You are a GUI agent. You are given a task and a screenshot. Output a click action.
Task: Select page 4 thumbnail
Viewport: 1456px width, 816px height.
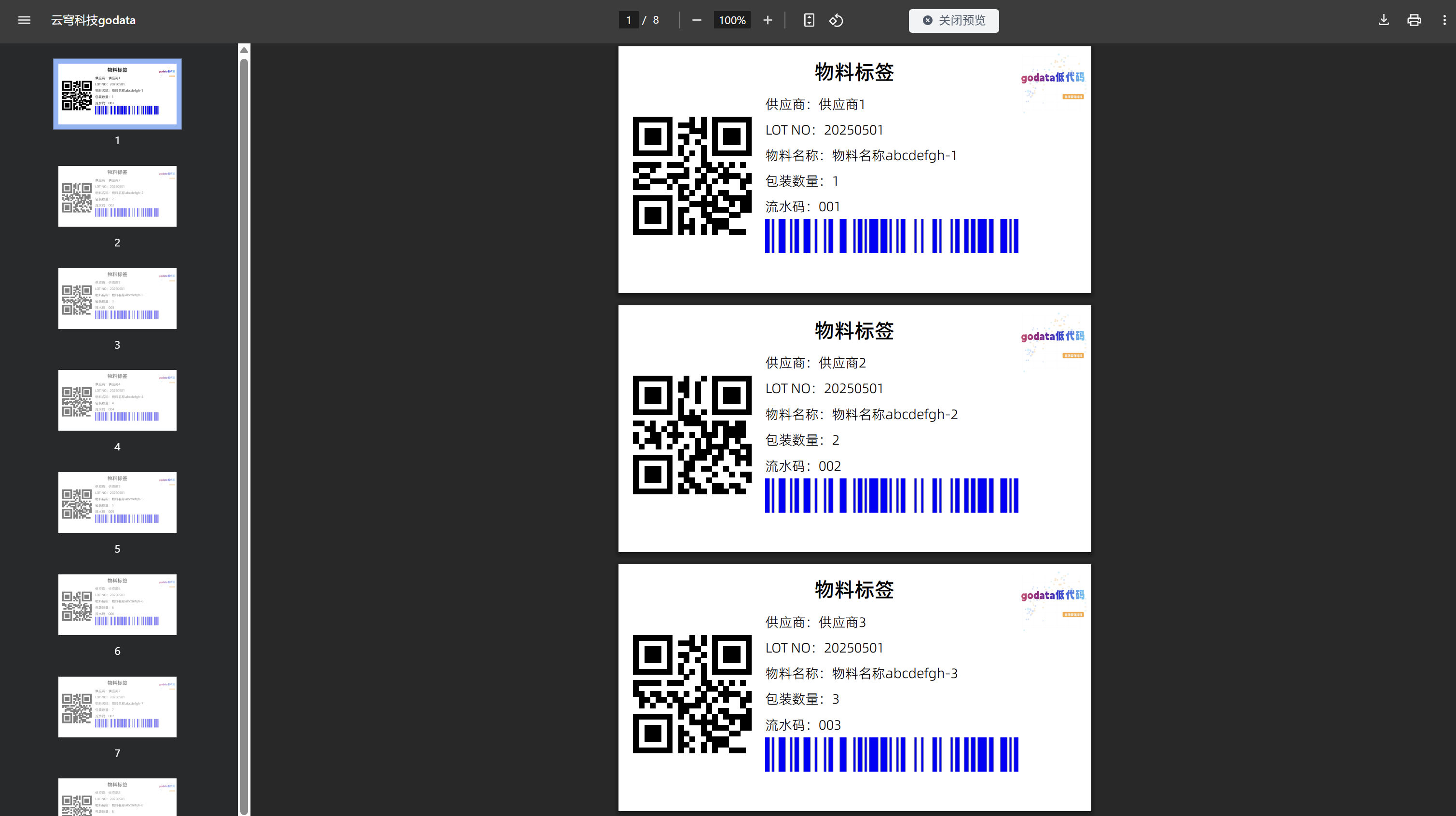117,400
